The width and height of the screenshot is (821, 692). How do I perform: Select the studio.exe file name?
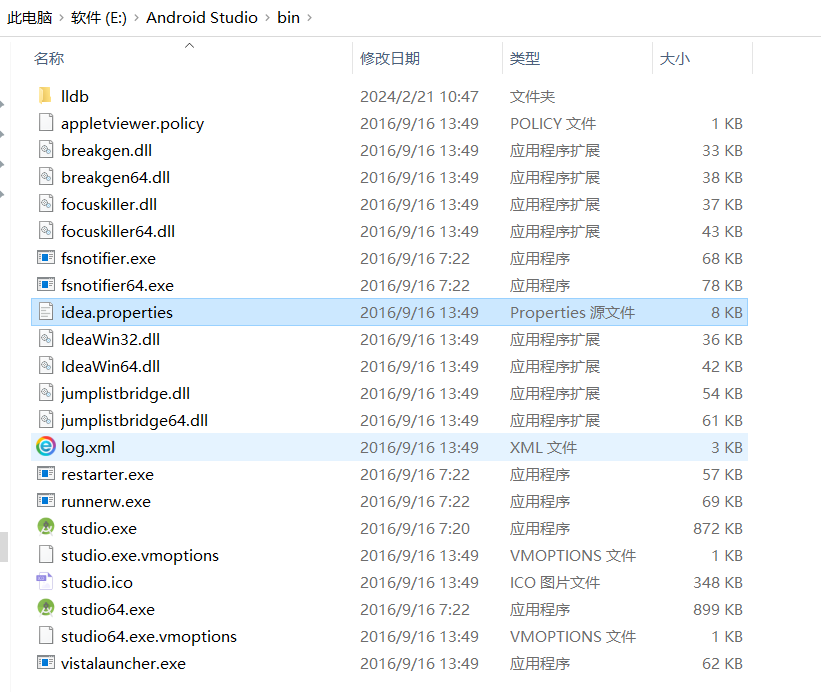click(x=99, y=529)
